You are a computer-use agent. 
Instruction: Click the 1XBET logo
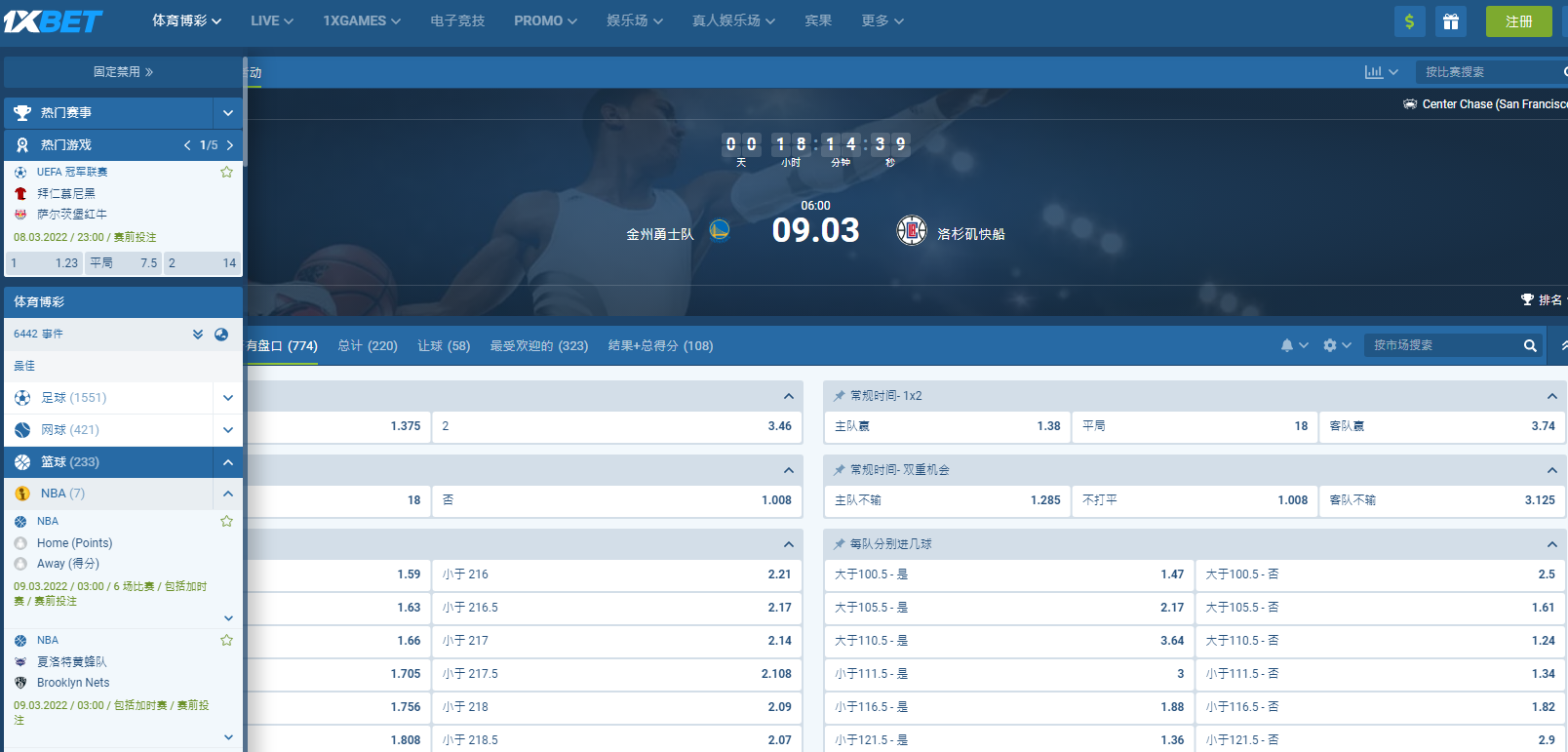[x=53, y=20]
